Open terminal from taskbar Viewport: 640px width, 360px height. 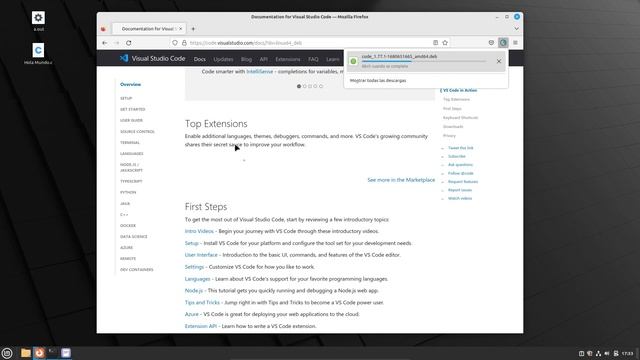[52, 353]
